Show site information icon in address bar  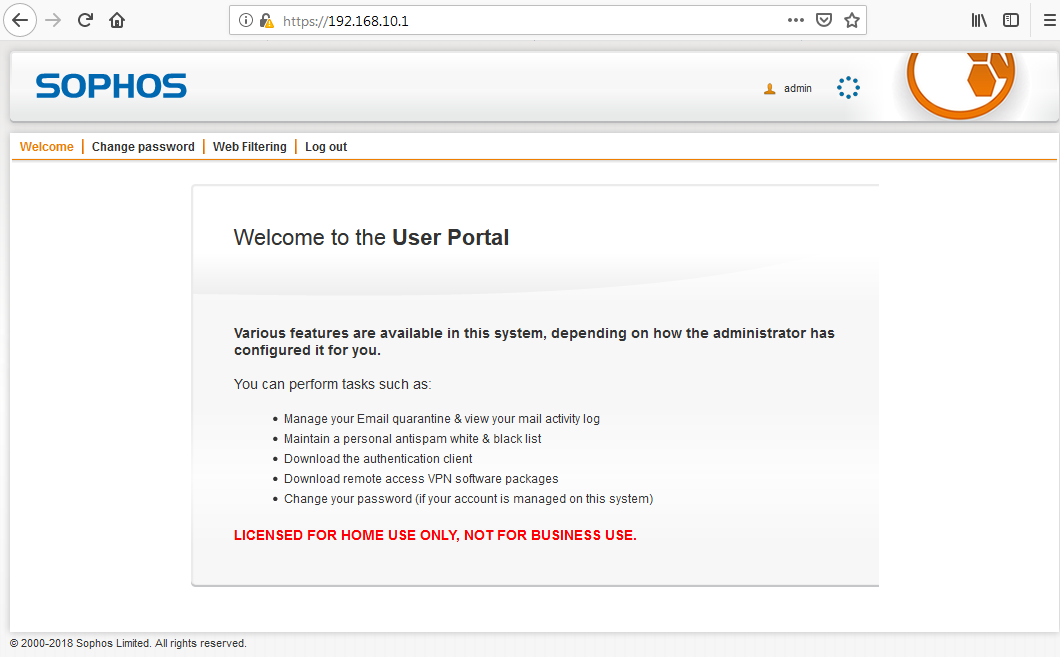pos(246,20)
